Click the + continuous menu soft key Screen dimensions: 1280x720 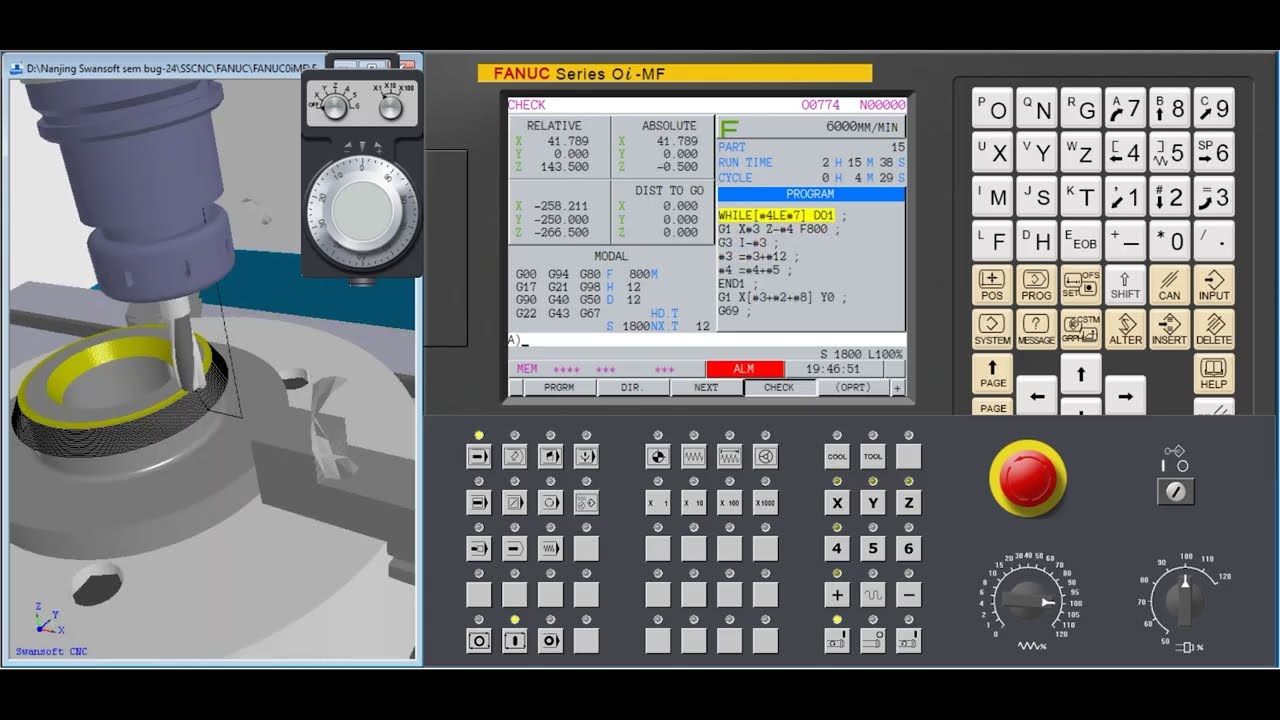pos(897,388)
